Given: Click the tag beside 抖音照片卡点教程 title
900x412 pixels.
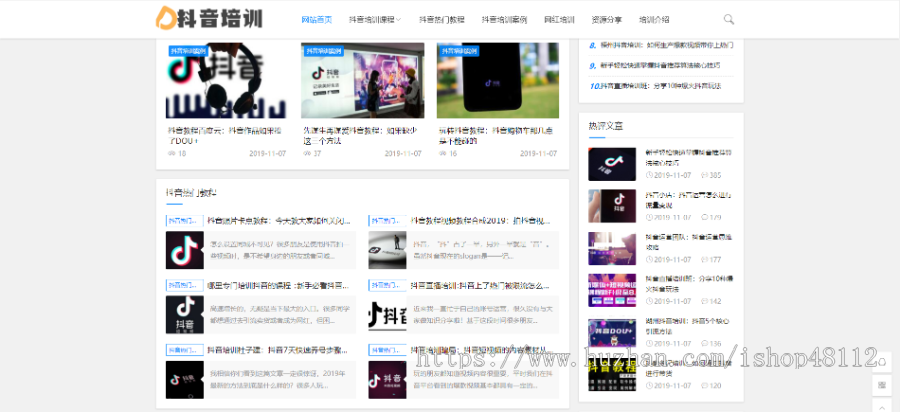Looking at the screenshot, I should point(184,220).
